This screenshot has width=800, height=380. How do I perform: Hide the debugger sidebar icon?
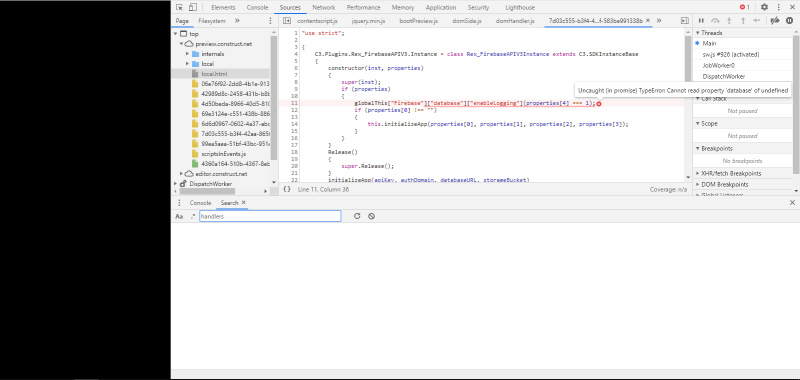[x=684, y=21]
